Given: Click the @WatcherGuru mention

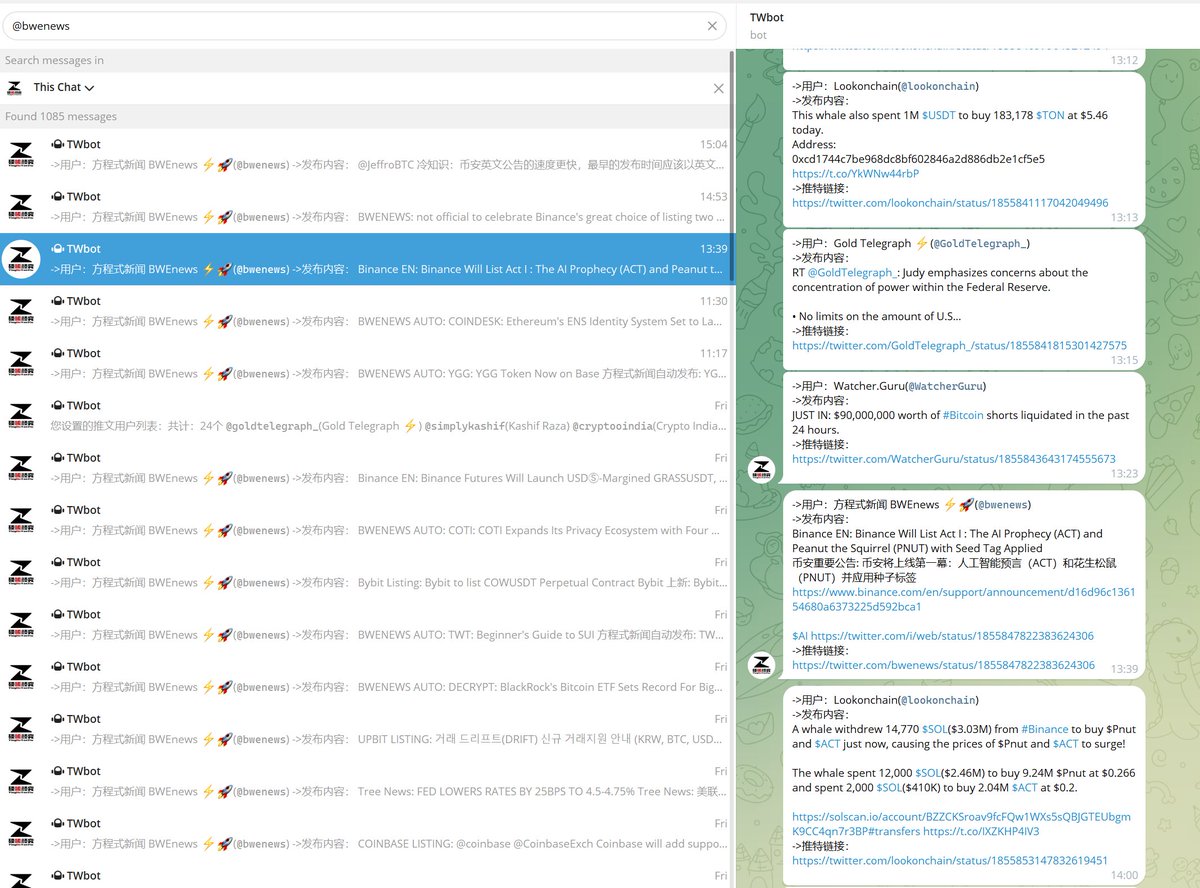Looking at the screenshot, I should [945, 386].
